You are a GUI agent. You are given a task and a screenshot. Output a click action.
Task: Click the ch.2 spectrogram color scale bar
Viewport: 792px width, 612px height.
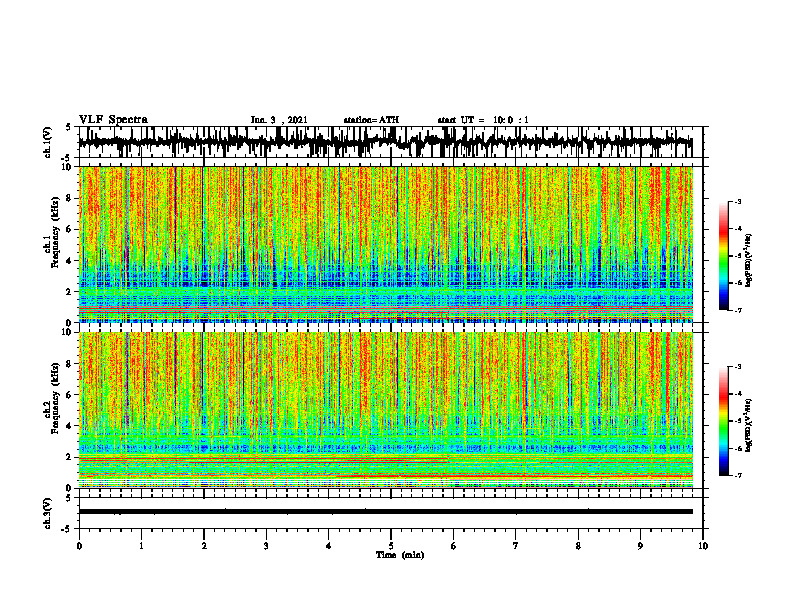click(723, 421)
